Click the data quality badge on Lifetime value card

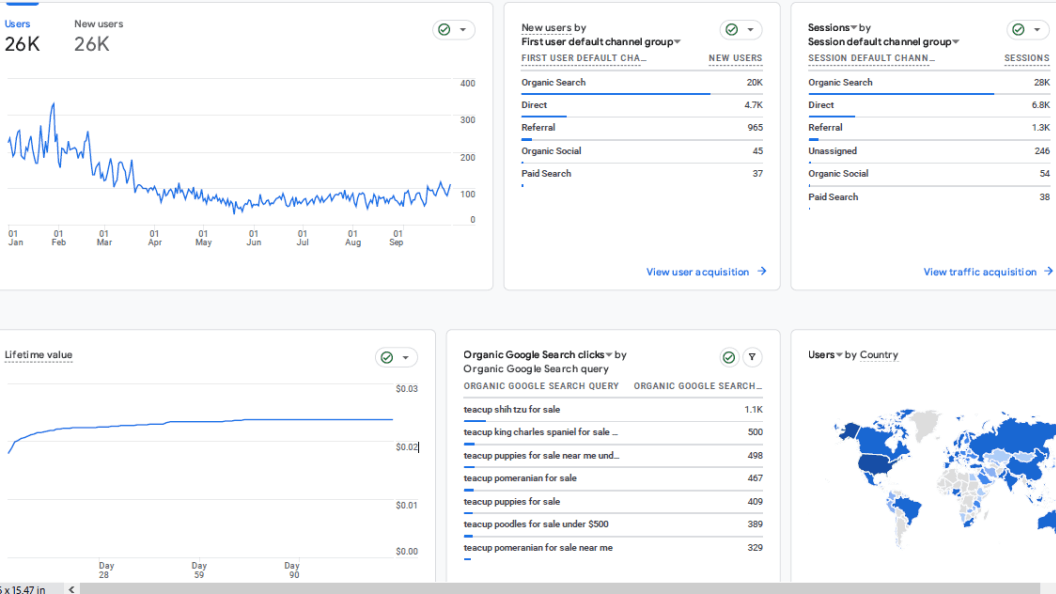(389, 357)
